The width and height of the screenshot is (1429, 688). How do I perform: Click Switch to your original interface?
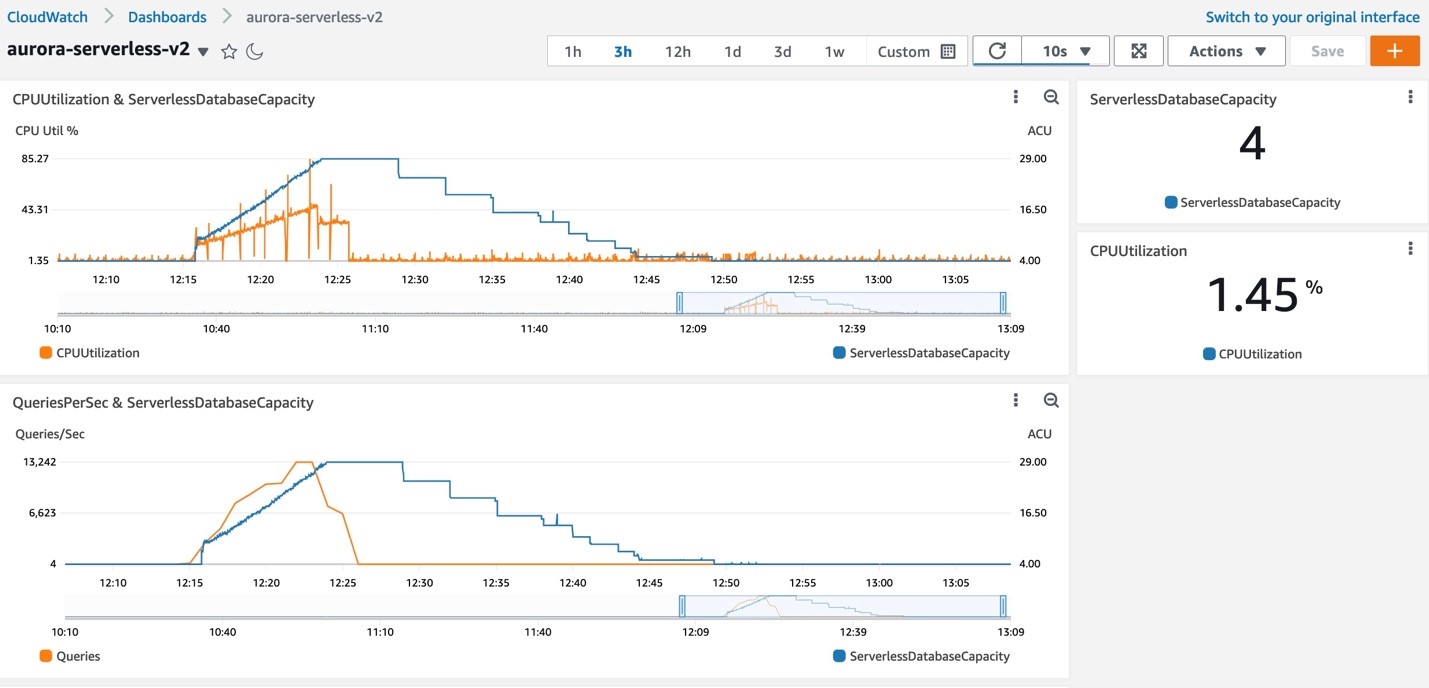pos(1311,16)
